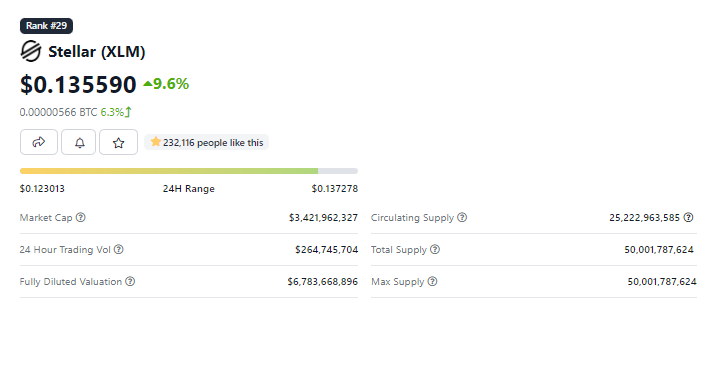The image size is (712, 378).
Task: Open Market Cap help question mark
Action: (80, 217)
